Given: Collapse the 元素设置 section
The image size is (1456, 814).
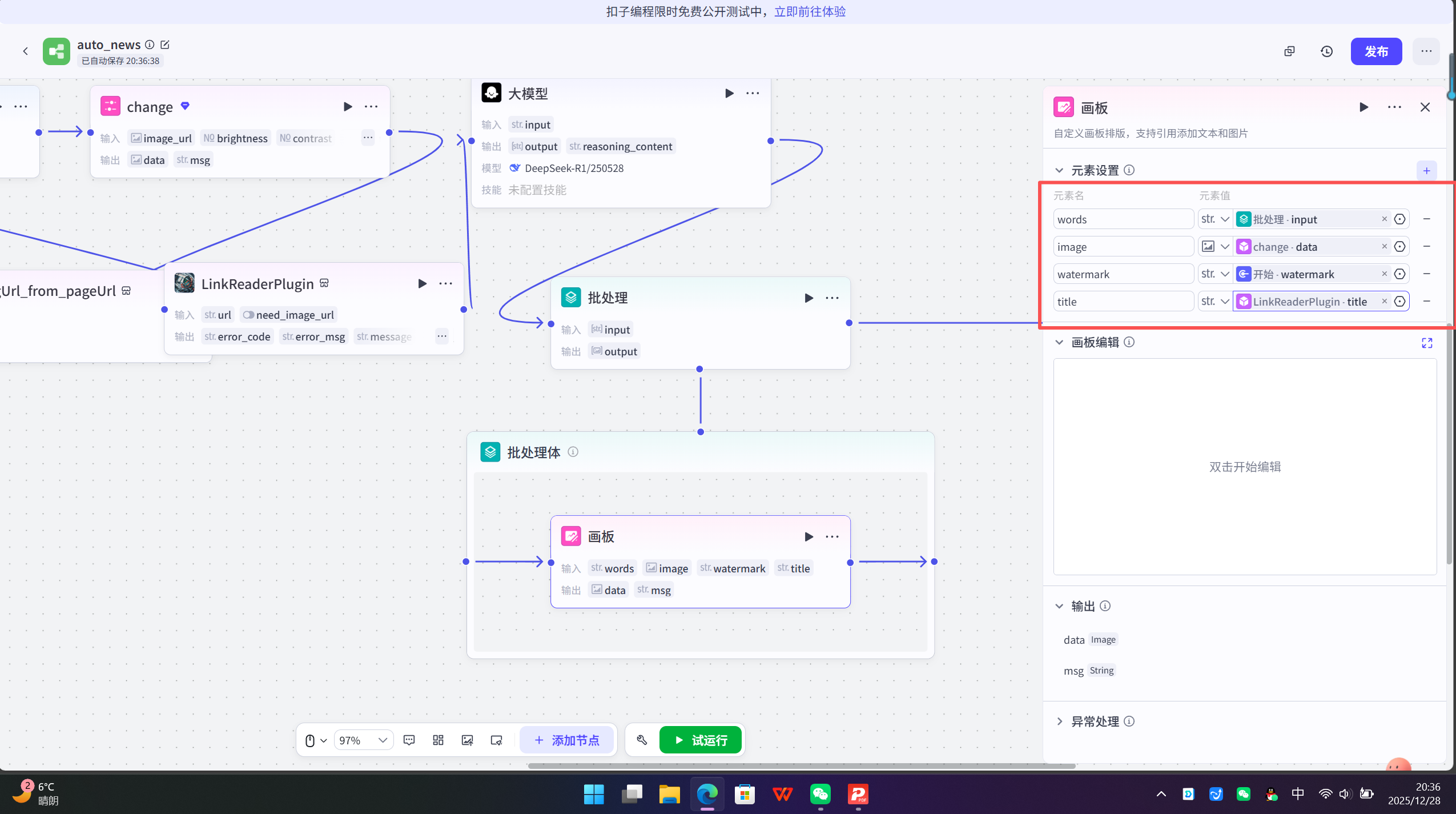Looking at the screenshot, I should click(x=1059, y=170).
